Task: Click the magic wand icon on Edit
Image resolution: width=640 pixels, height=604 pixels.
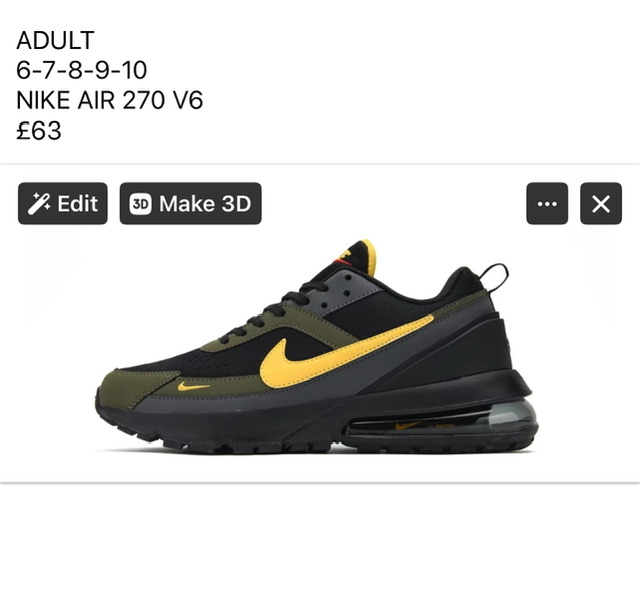Action: coord(39,204)
